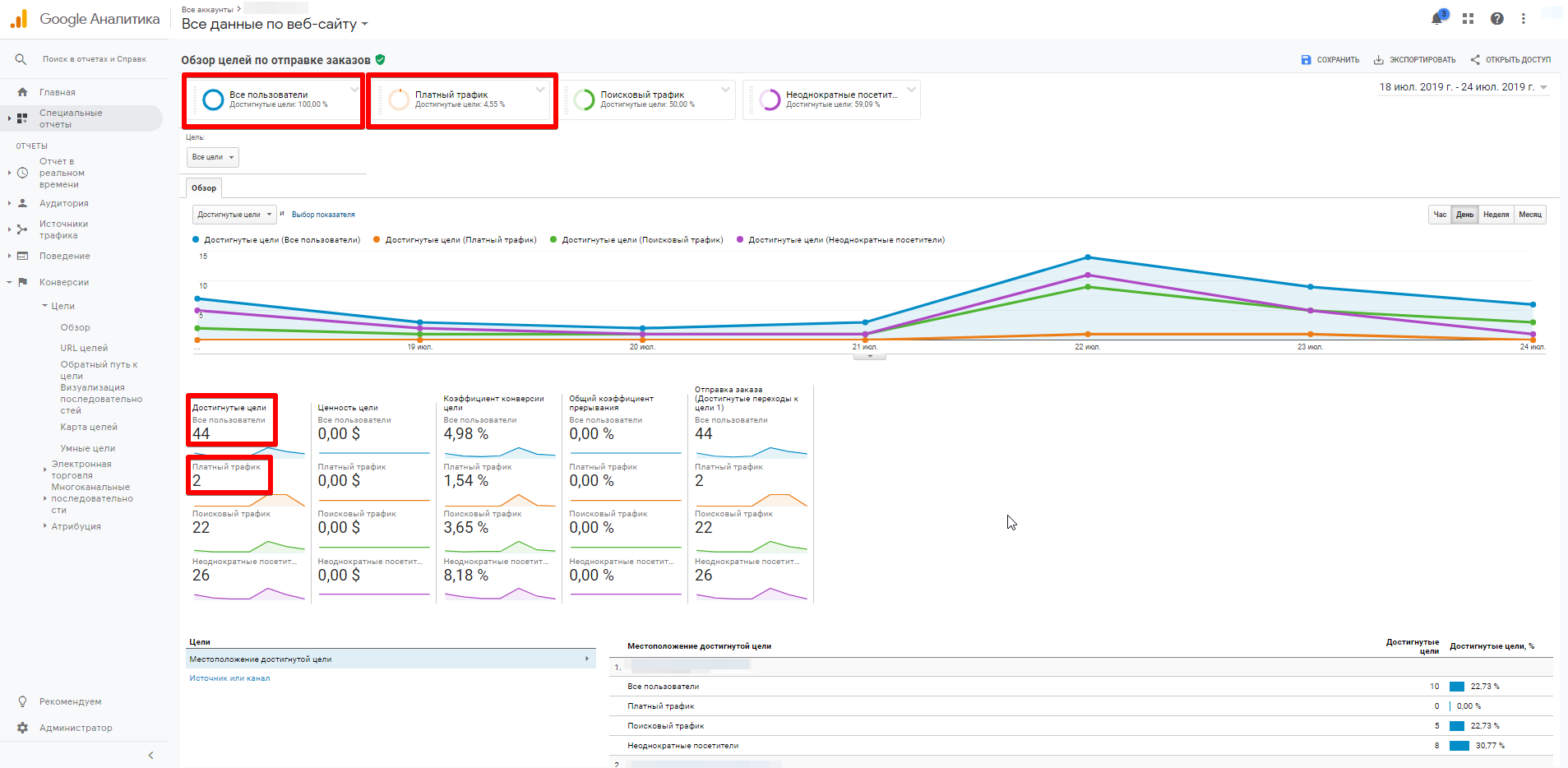Click the Рекомендуем lightbulb icon
1568x768 pixels.
pos(22,701)
